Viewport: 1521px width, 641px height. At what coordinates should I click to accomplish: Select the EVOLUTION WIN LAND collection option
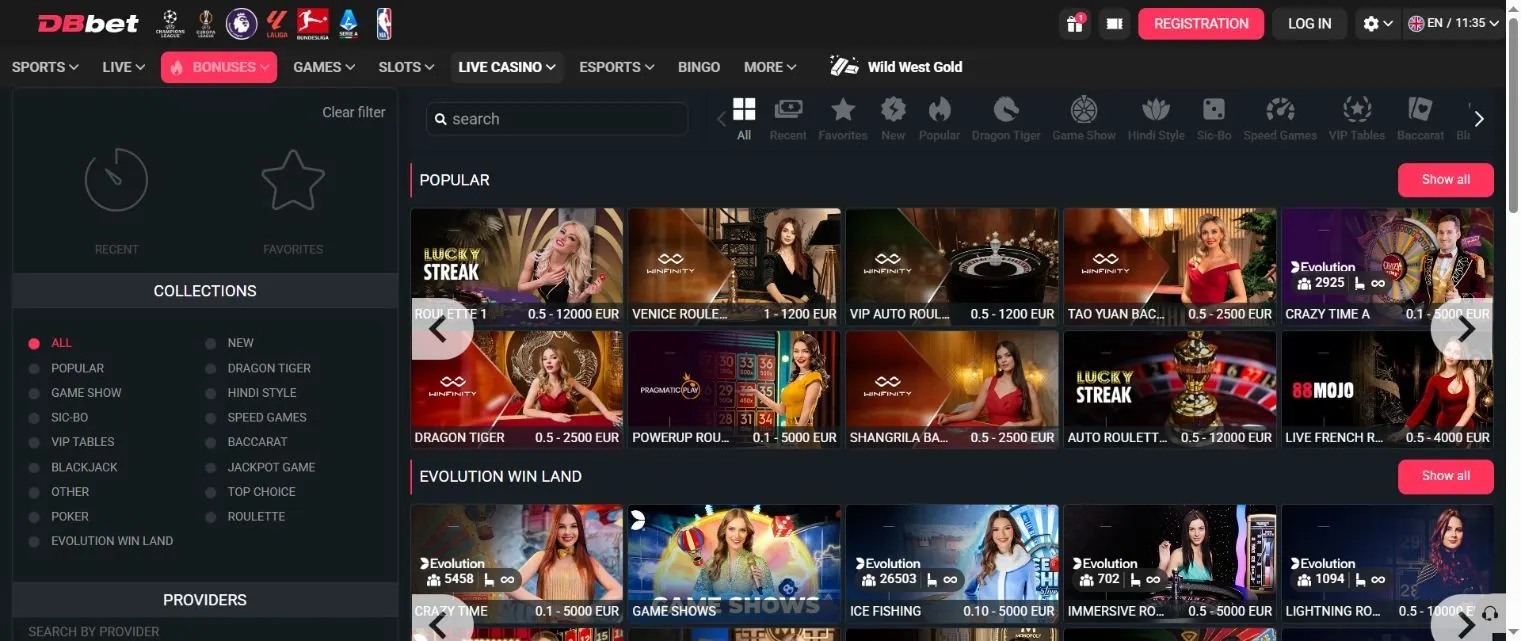click(x=101, y=541)
